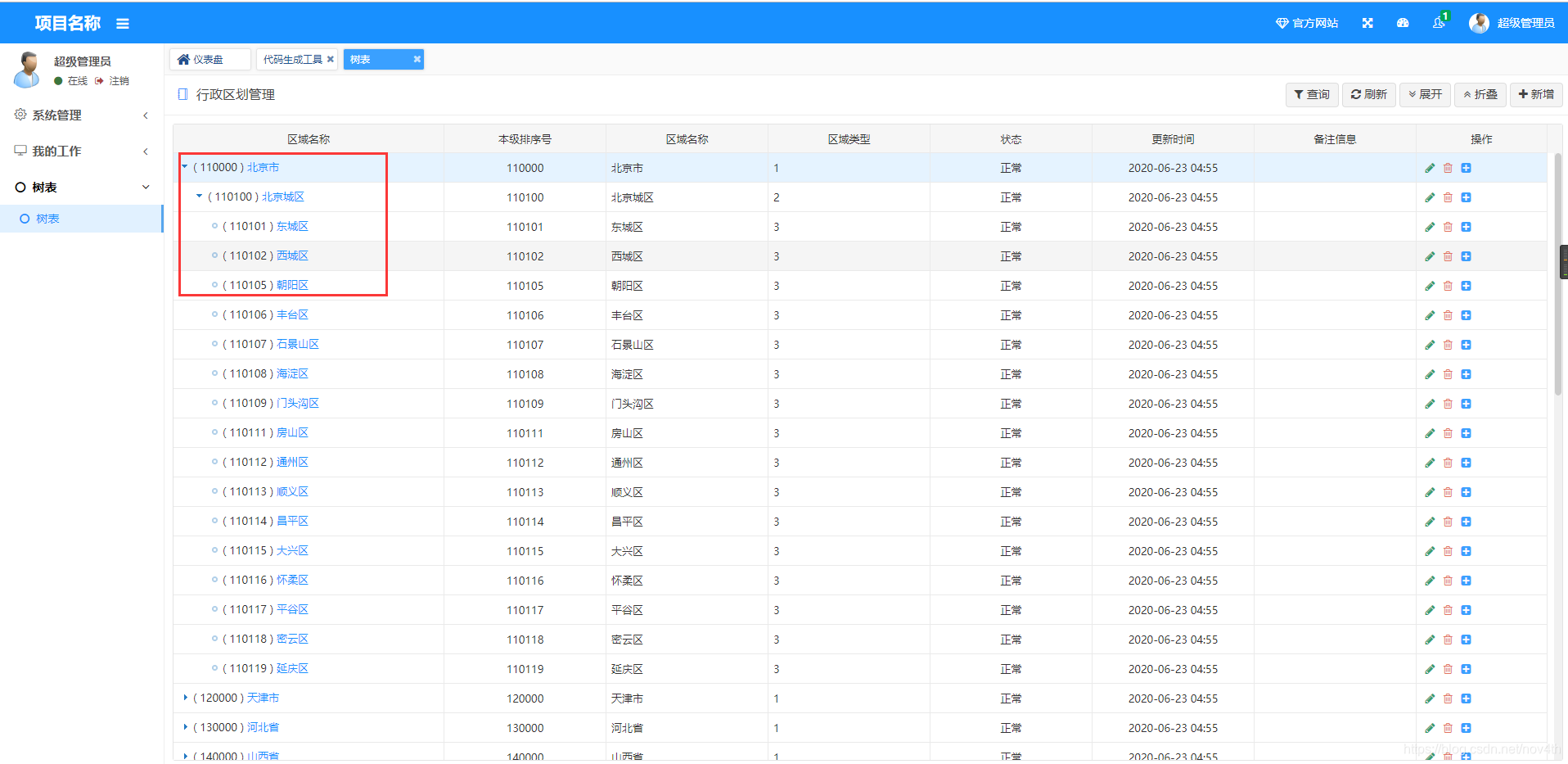1568x764 pixels.
Task: Select the 树表 submenu item in sidebar
Action: coord(82,219)
